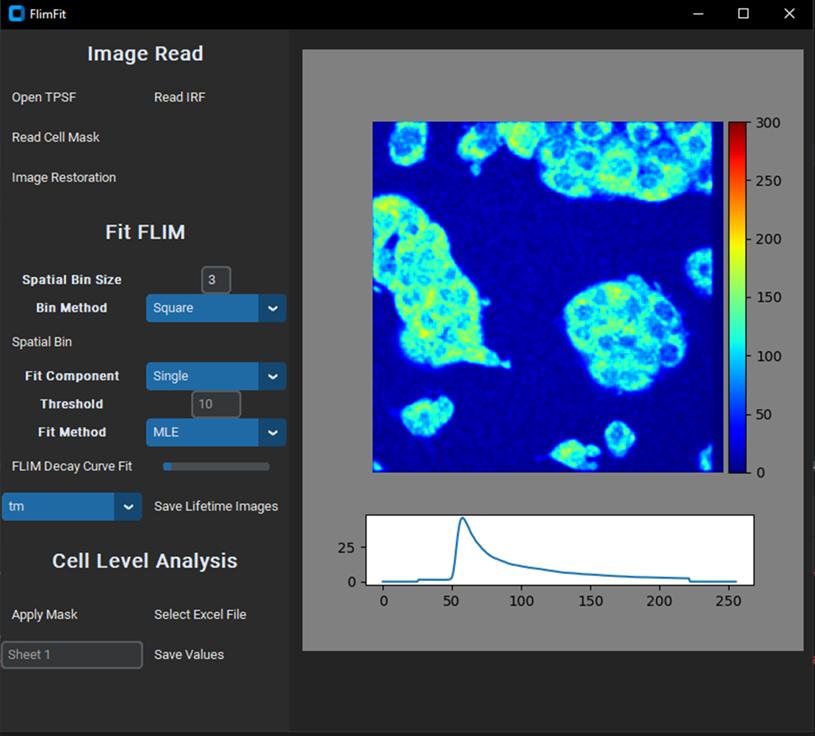
Task: Click Save Values
Action: pos(189,654)
